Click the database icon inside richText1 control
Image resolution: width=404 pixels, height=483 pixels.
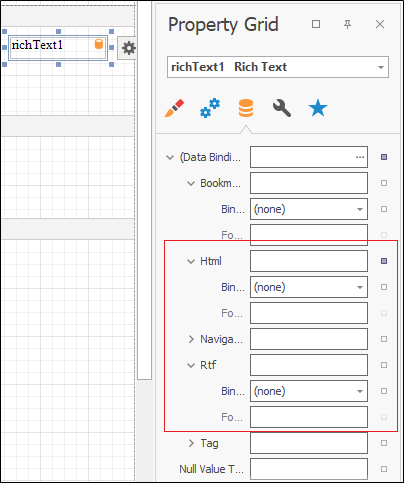tap(99, 44)
